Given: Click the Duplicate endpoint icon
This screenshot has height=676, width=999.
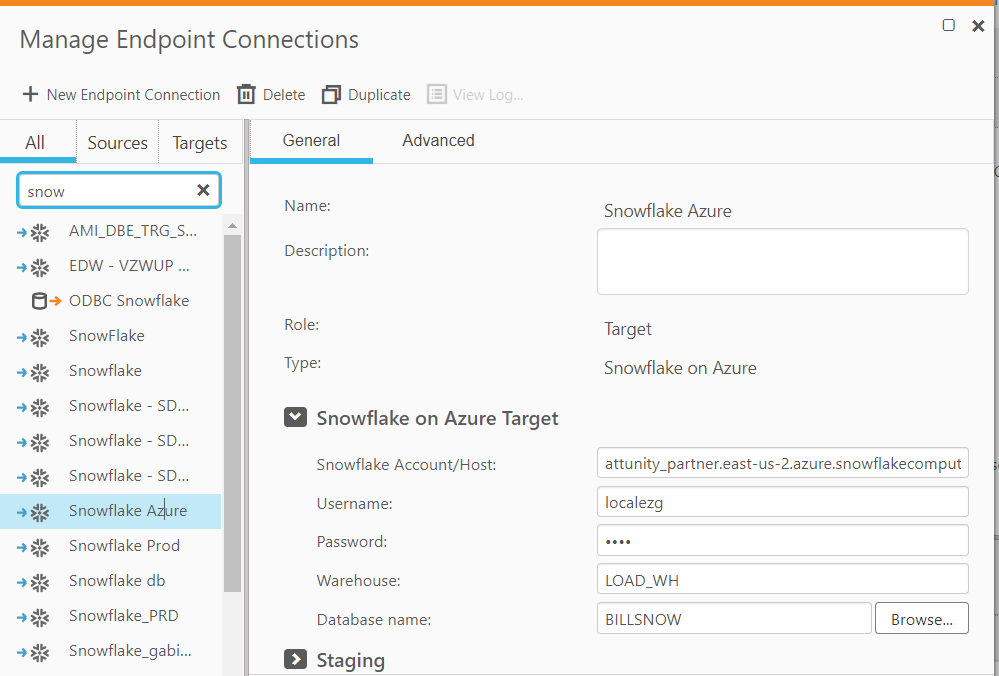Looking at the screenshot, I should [x=331, y=94].
